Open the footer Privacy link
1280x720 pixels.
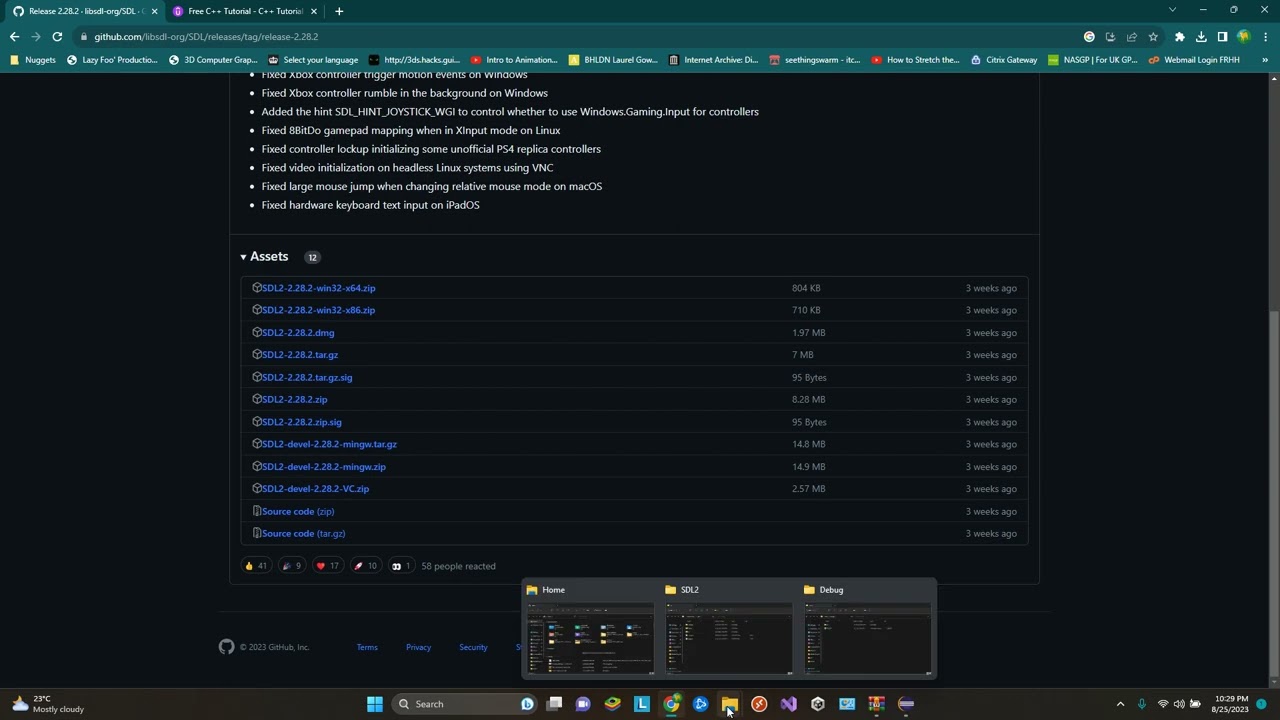pos(418,647)
